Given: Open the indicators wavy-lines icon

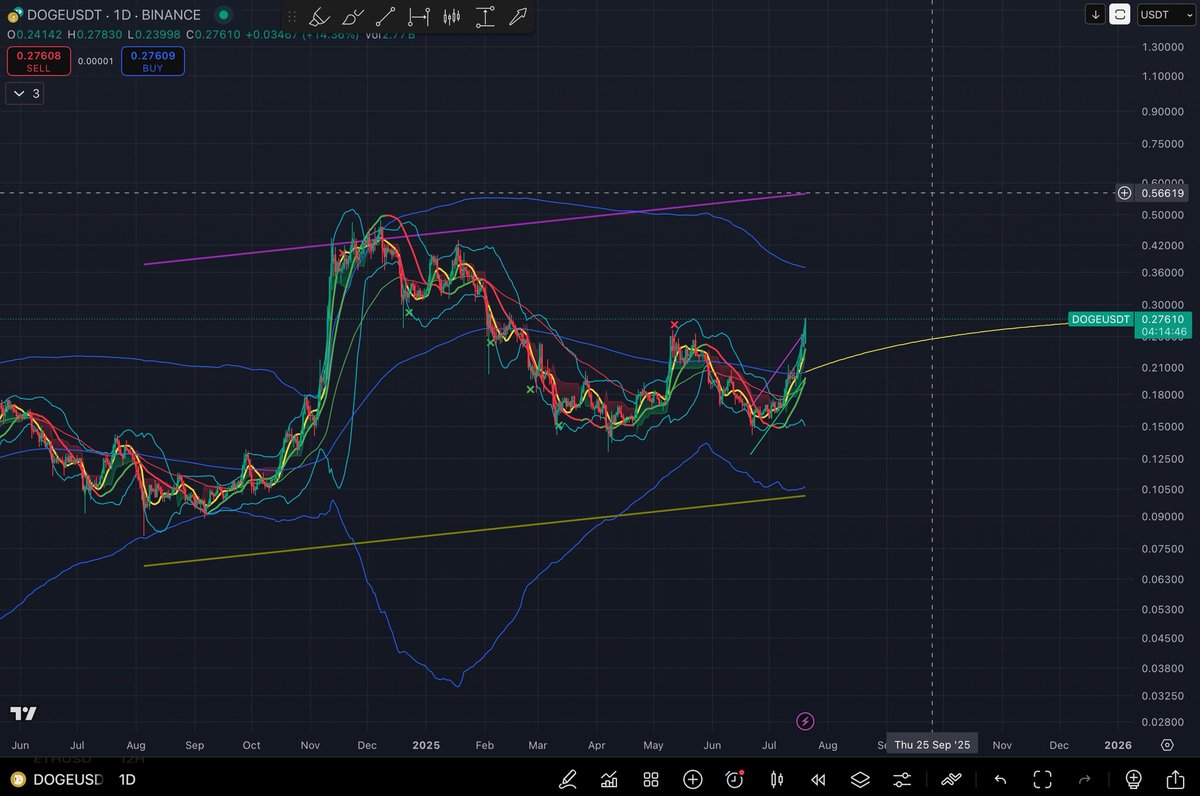Looking at the screenshot, I should pyautogui.click(x=951, y=779).
